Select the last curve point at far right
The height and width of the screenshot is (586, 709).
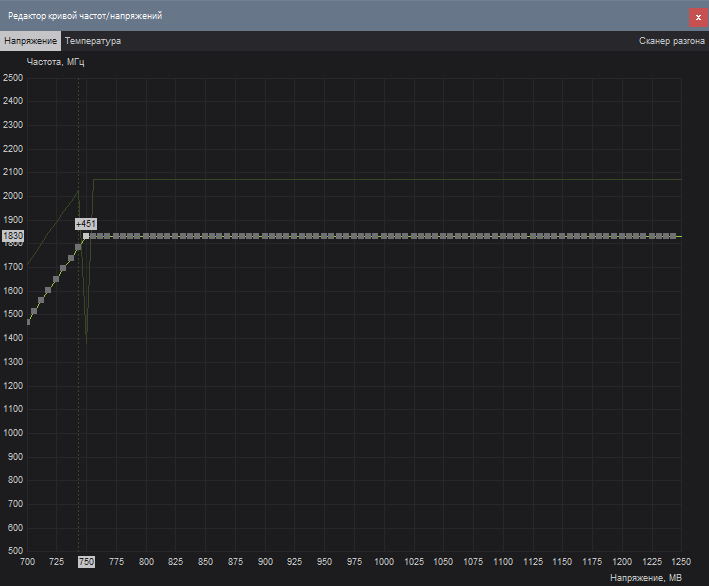pyautogui.click(x=673, y=236)
